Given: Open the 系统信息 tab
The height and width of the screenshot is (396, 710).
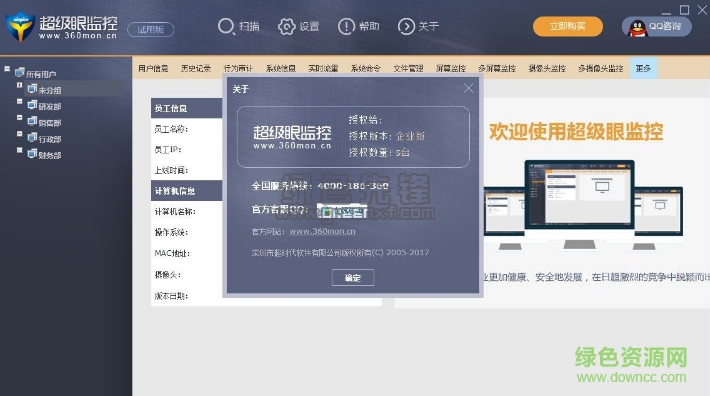Looking at the screenshot, I should tap(281, 68).
